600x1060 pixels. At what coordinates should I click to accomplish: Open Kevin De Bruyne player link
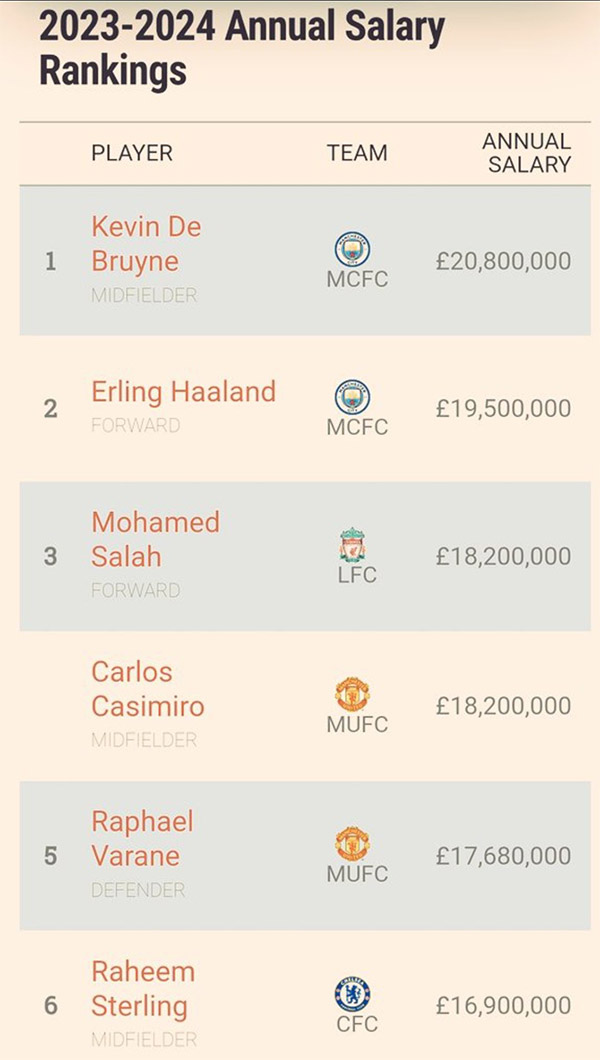coord(146,244)
